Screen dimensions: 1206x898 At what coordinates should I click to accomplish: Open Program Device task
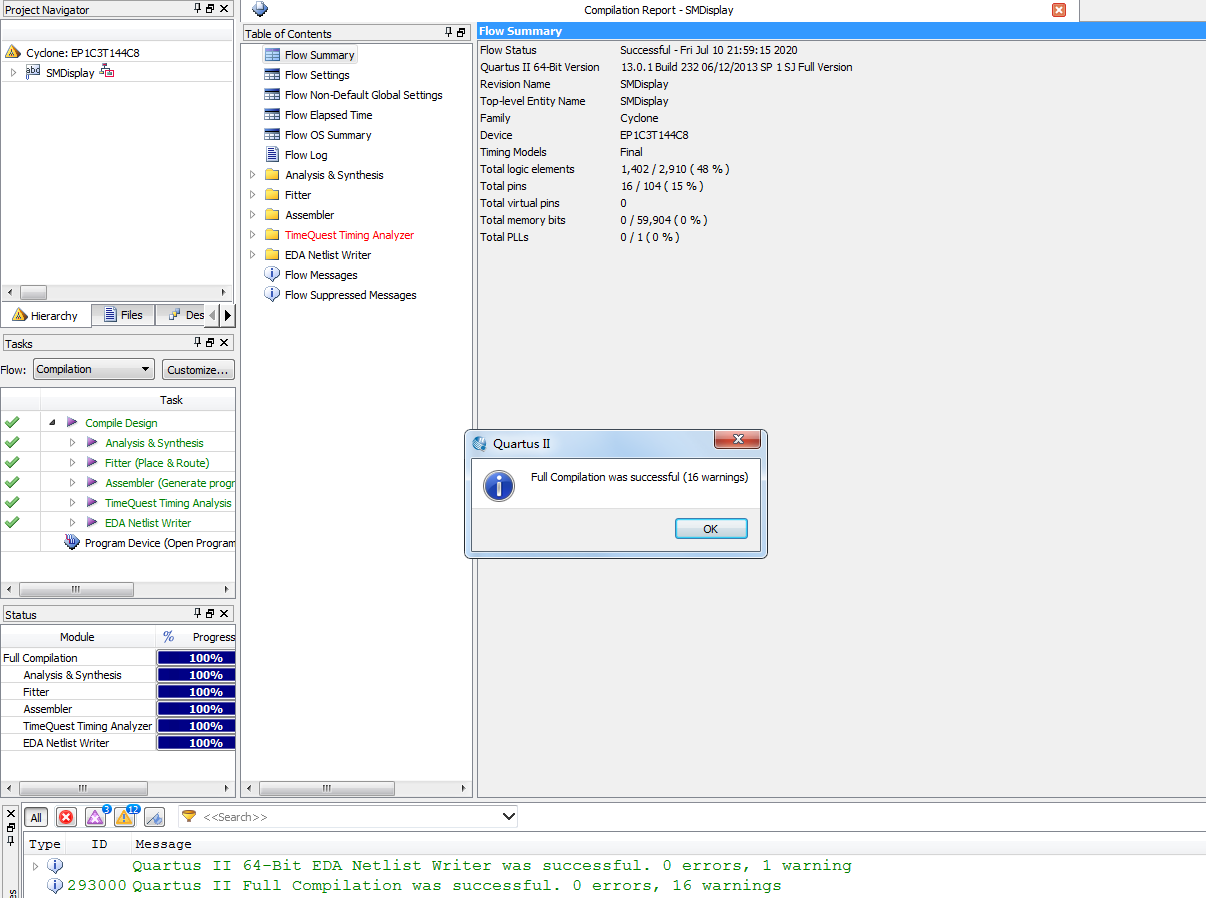pos(160,543)
